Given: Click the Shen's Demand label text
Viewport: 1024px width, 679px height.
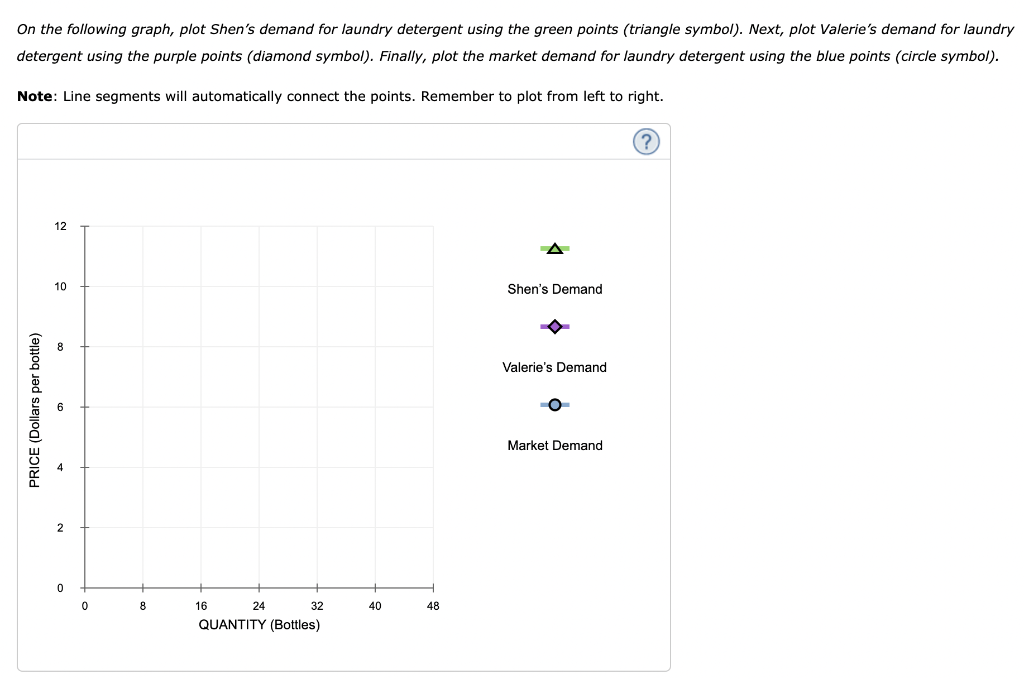Looking at the screenshot, I should pos(554,288).
